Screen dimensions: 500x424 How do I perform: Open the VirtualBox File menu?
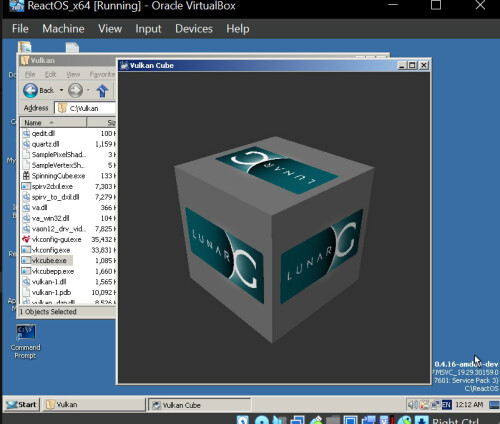point(20,29)
